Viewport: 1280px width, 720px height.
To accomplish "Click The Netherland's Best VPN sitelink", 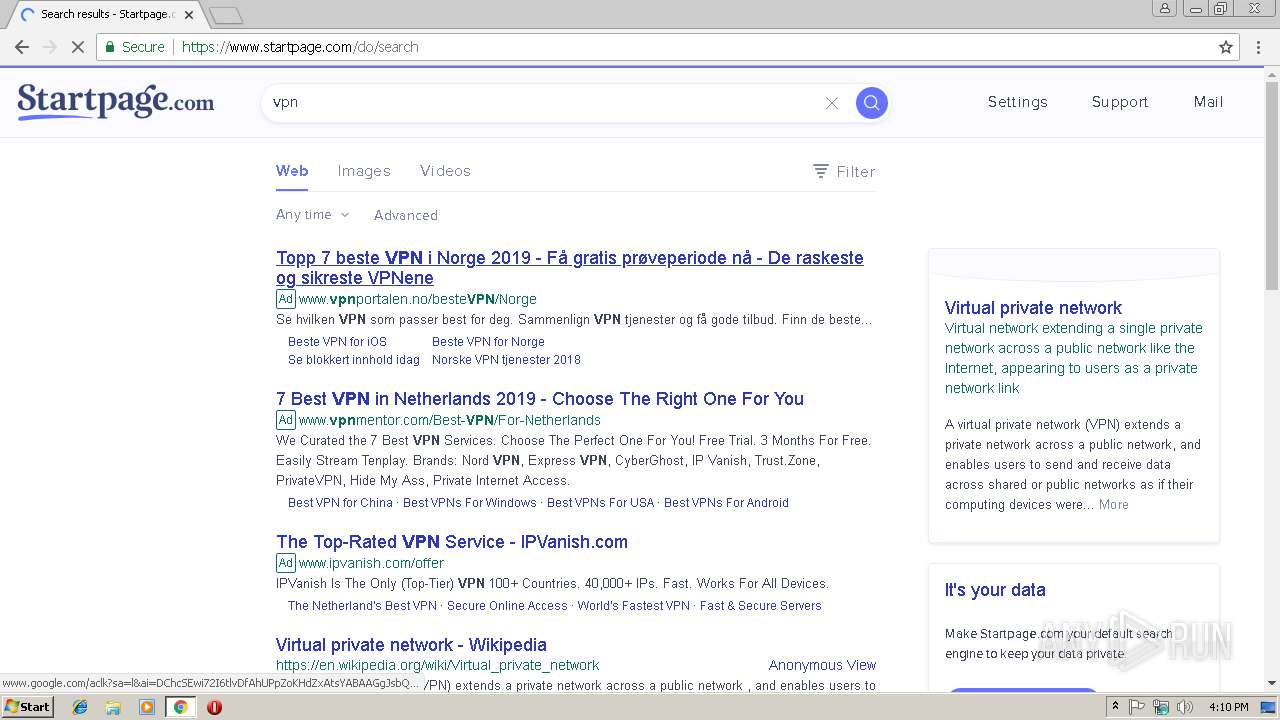I will tap(362, 606).
